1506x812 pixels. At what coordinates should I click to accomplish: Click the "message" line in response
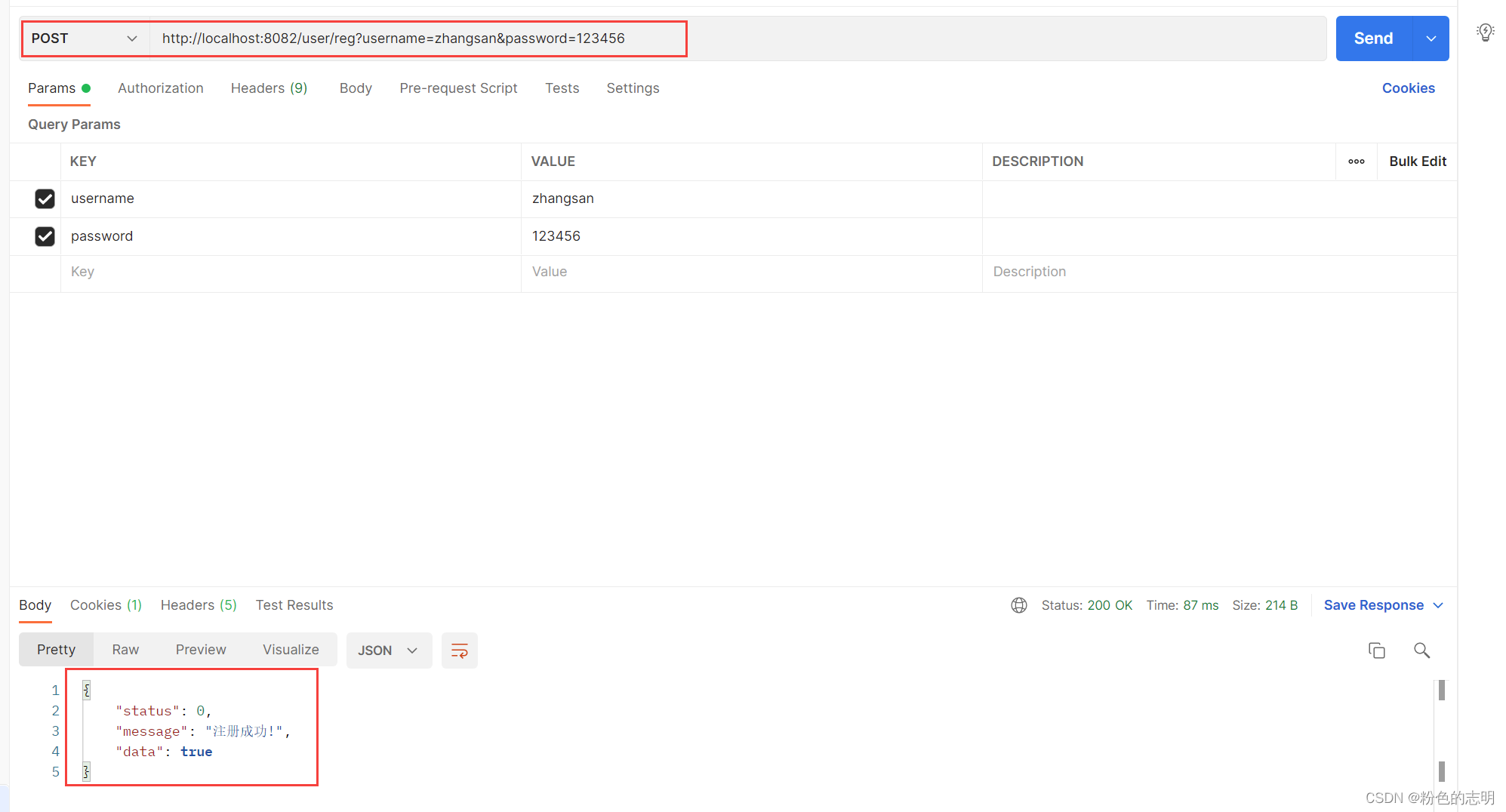(x=202, y=731)
